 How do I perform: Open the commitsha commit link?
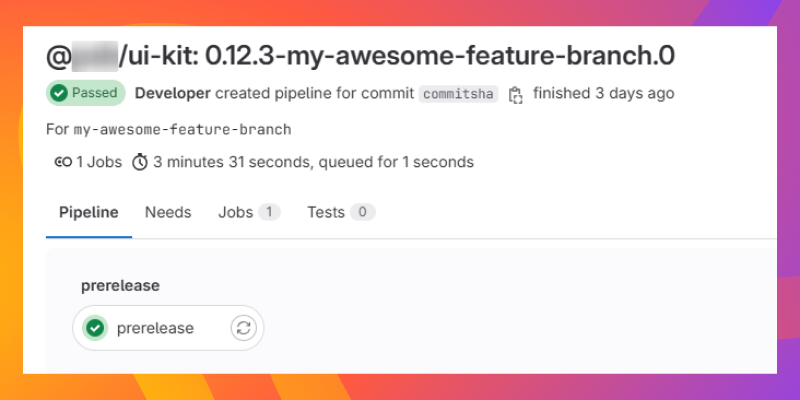click(458, 94)
